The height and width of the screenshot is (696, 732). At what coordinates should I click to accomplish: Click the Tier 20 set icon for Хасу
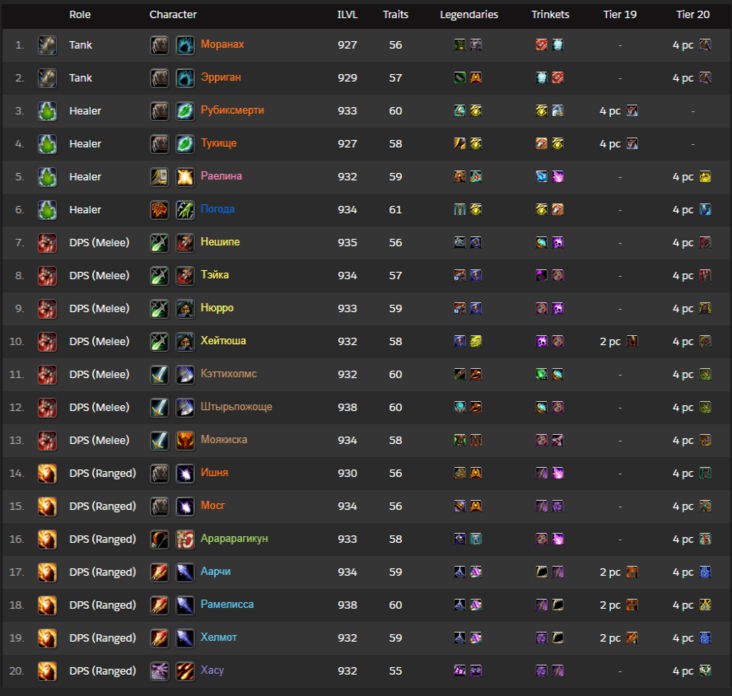pyautogui.click(x=705, y=671)
